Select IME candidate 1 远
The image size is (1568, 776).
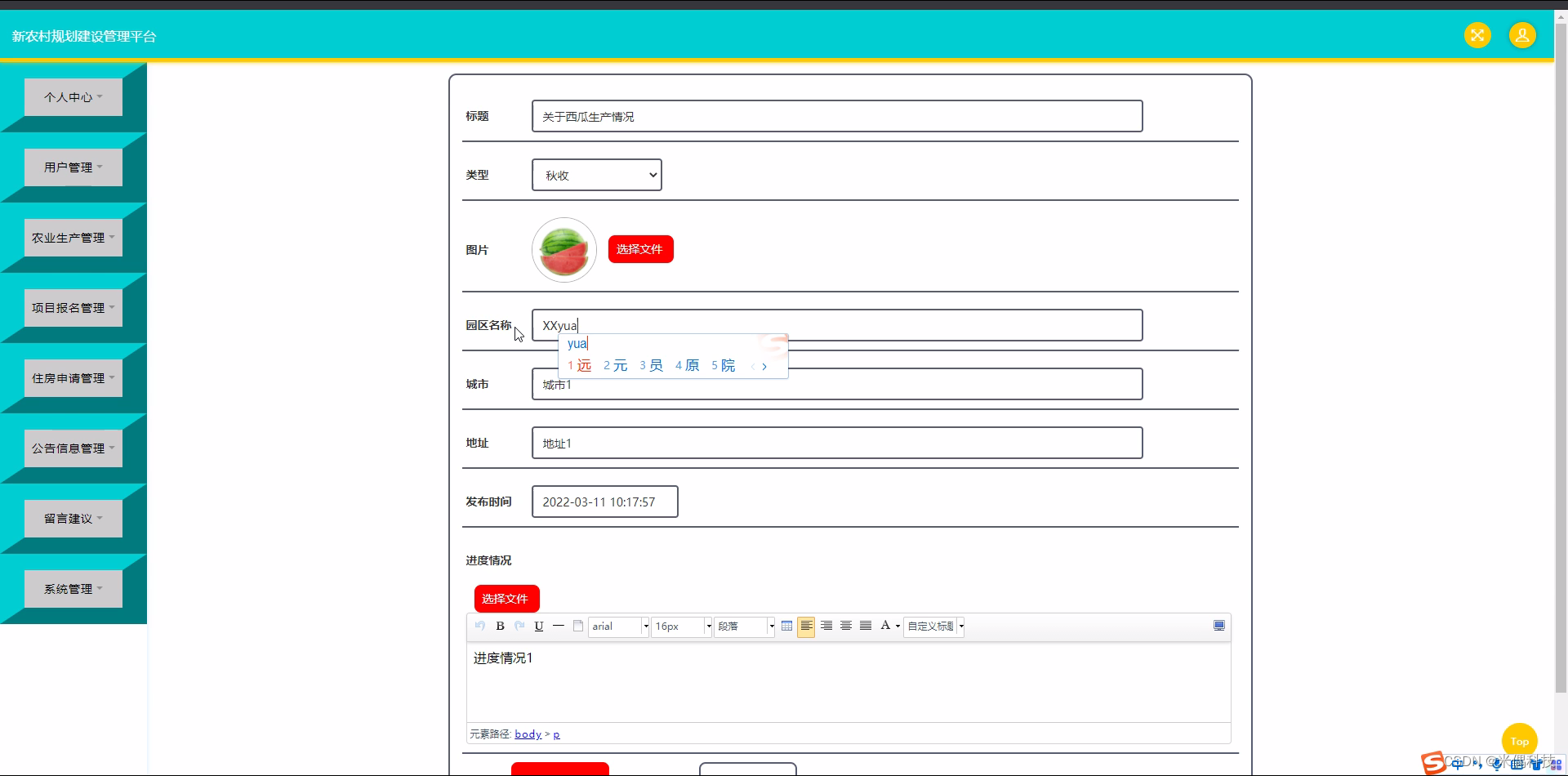pyautogui.click(x=580, y=365)
